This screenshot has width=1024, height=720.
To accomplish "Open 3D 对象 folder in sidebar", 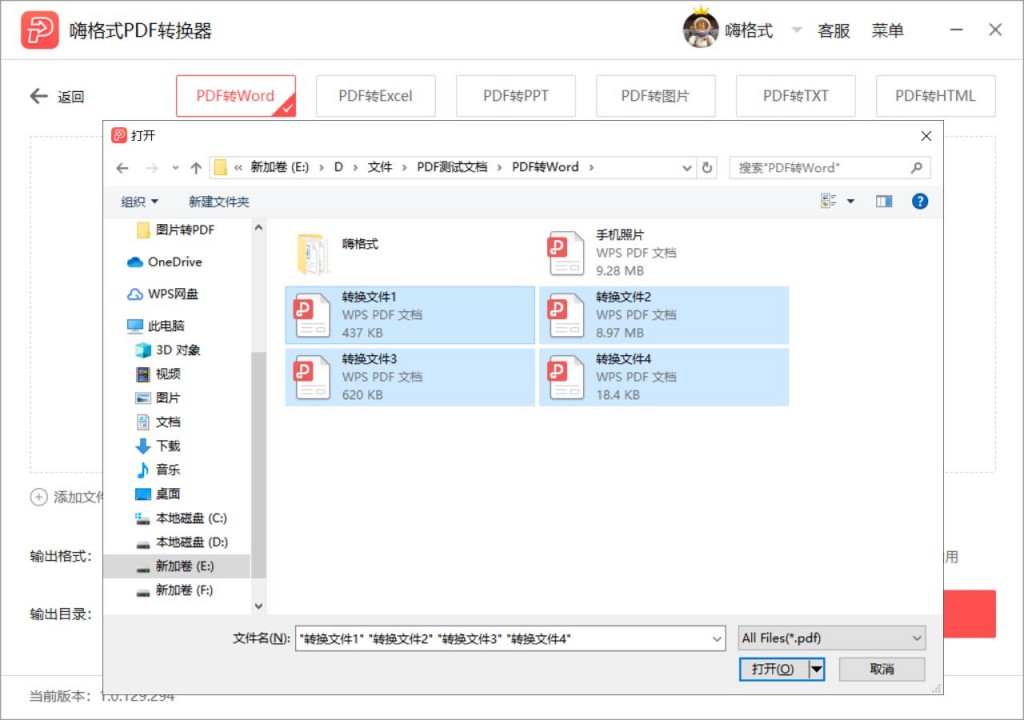I will click(168, 350).
